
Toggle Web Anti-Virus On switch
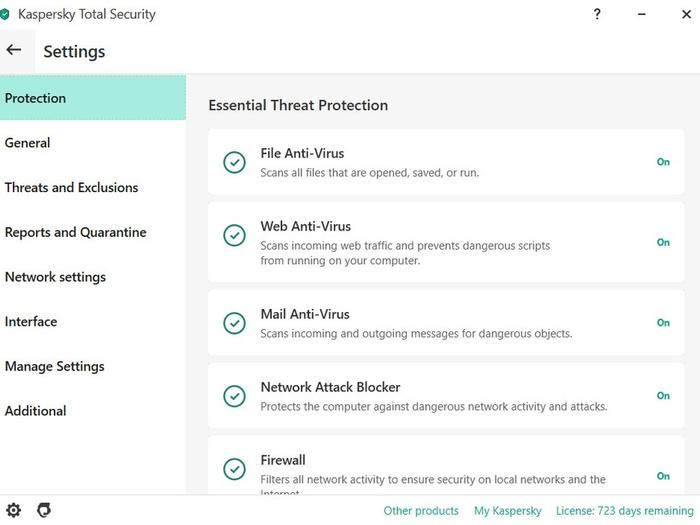pos(663,242)
